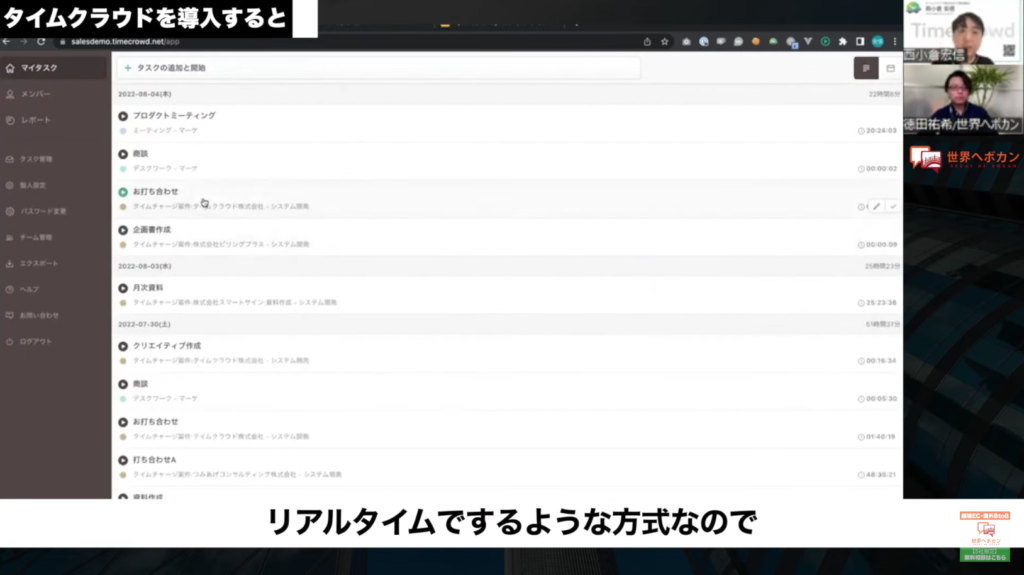This screenshot has width=1024, height=575.
Task: Click the 20:24:03 elapsed time
Action: (881, 131)
